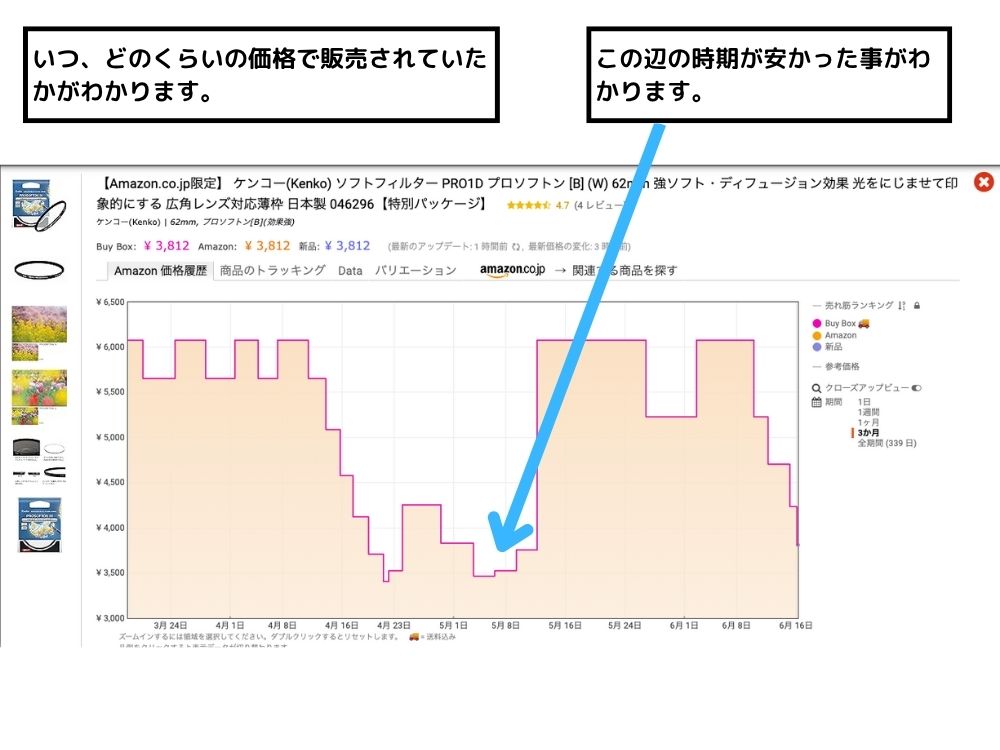This screenshot has height=750, width=1000.
Task: Open the バリエーション tab
Action: [x=416, y=270]
